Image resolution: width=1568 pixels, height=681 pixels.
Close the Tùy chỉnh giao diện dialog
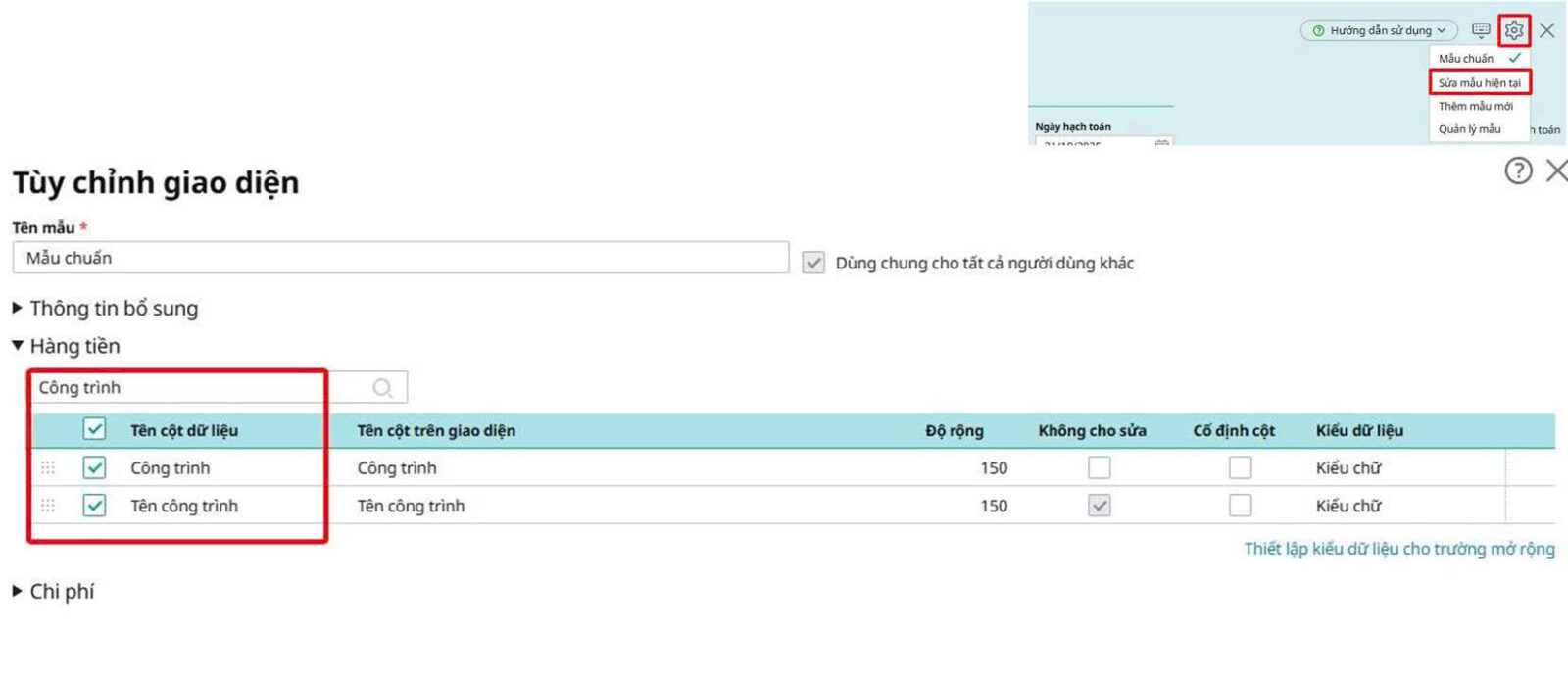pyautogui.click(x=1555, y=171)
